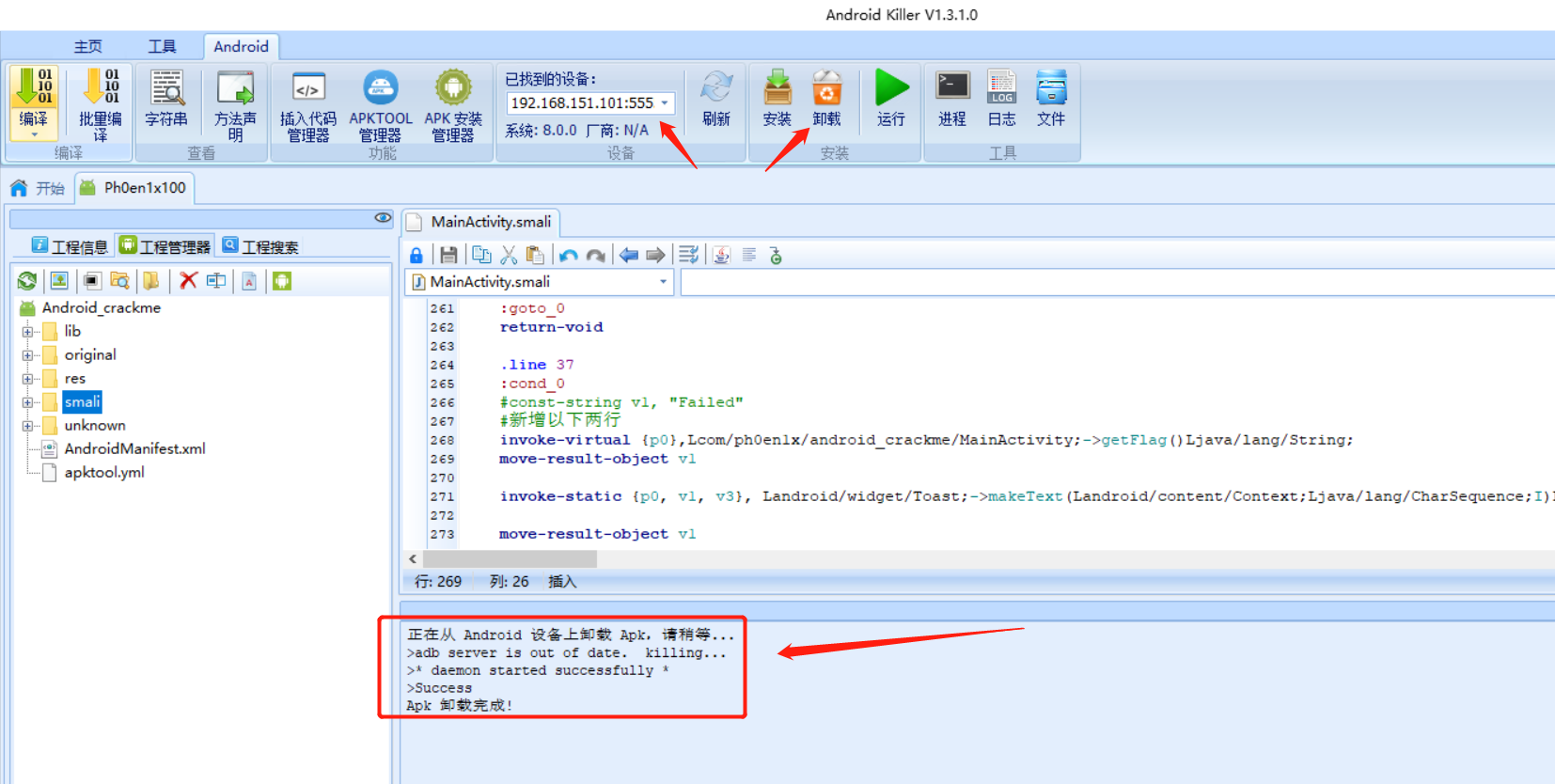Click code line 262 return-void

pyautogui.click(x=551, y=327)
